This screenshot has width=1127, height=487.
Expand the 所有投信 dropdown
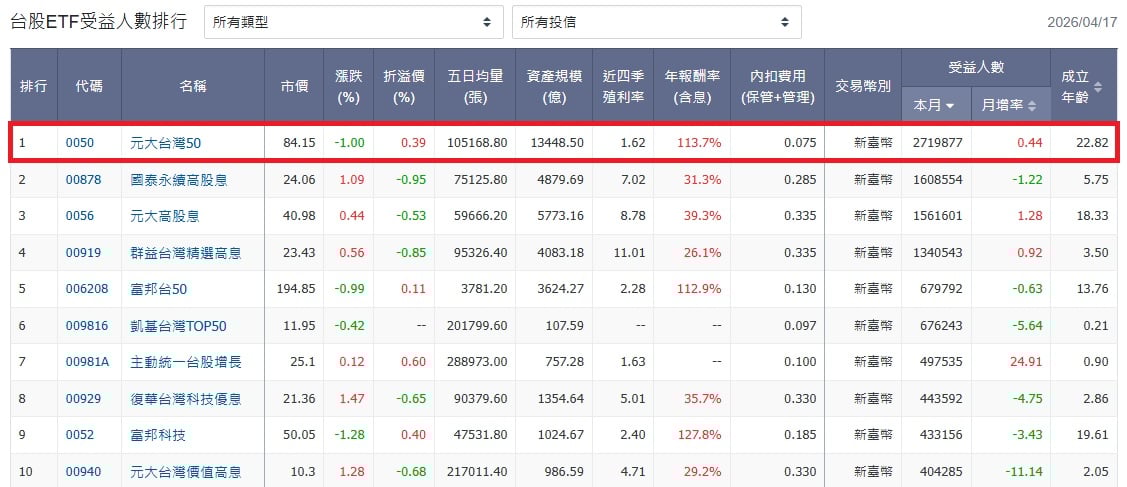pos(656,22)
